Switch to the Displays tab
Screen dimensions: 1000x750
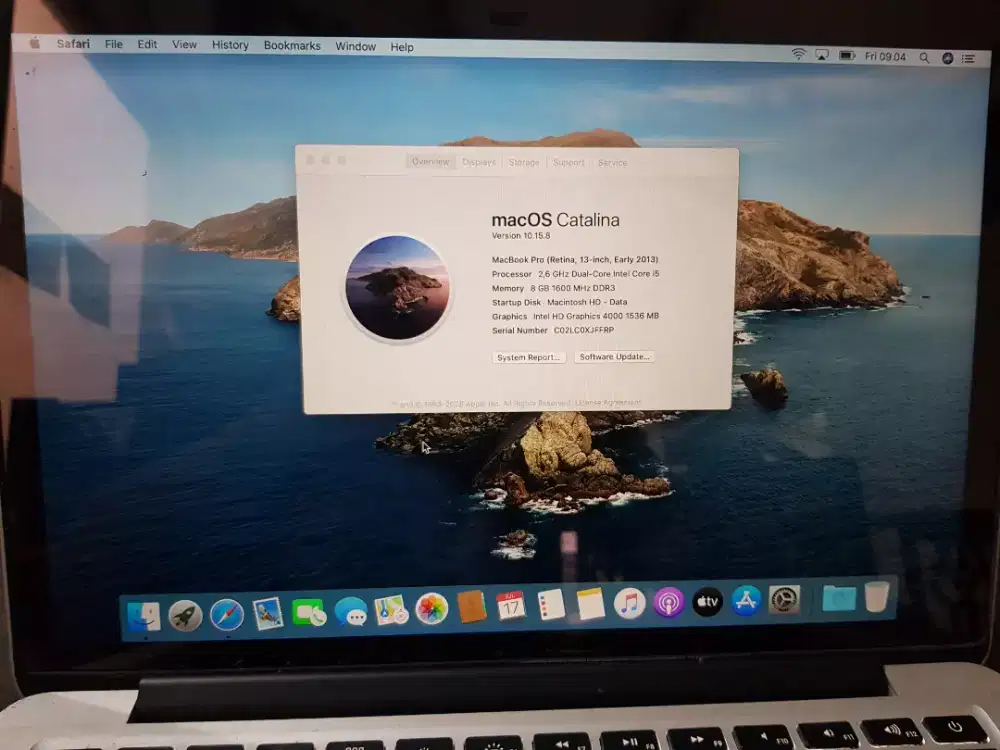479,162
